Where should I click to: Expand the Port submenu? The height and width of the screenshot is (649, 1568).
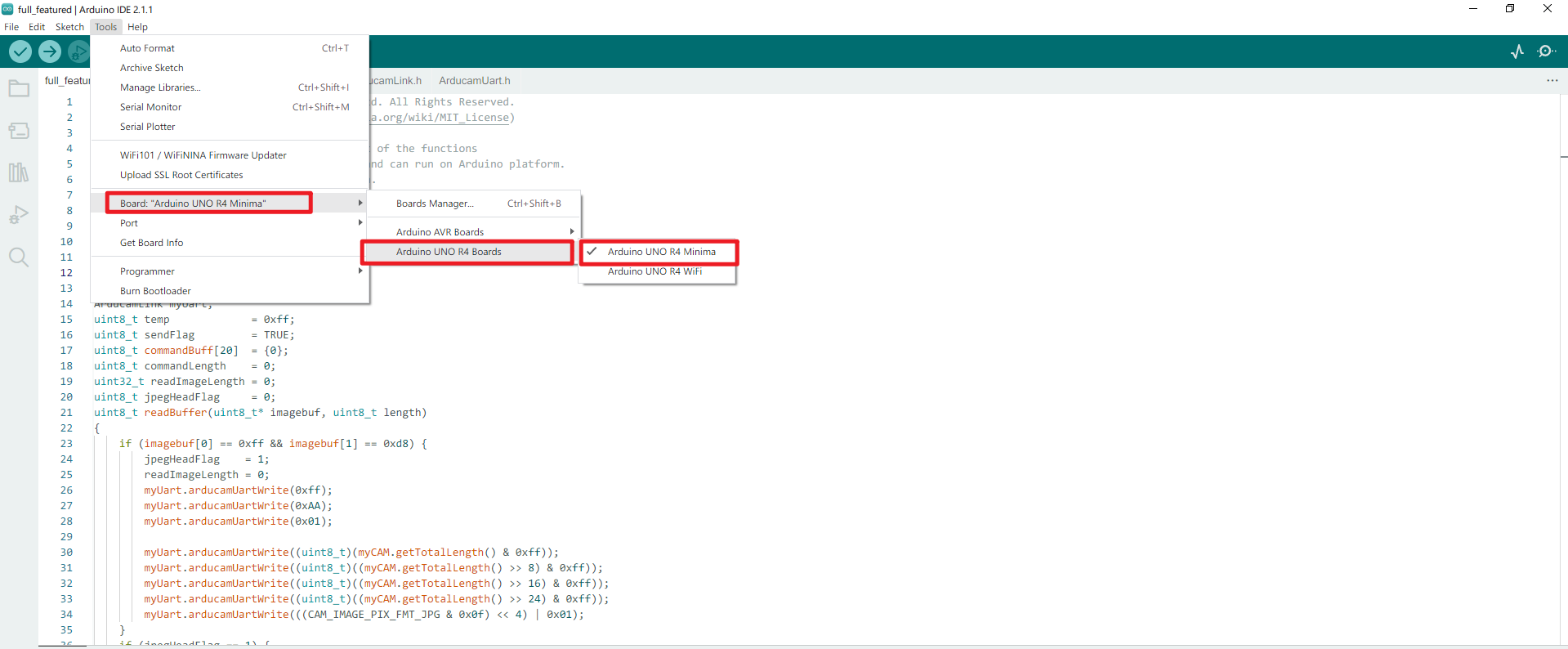click(230, 223)
